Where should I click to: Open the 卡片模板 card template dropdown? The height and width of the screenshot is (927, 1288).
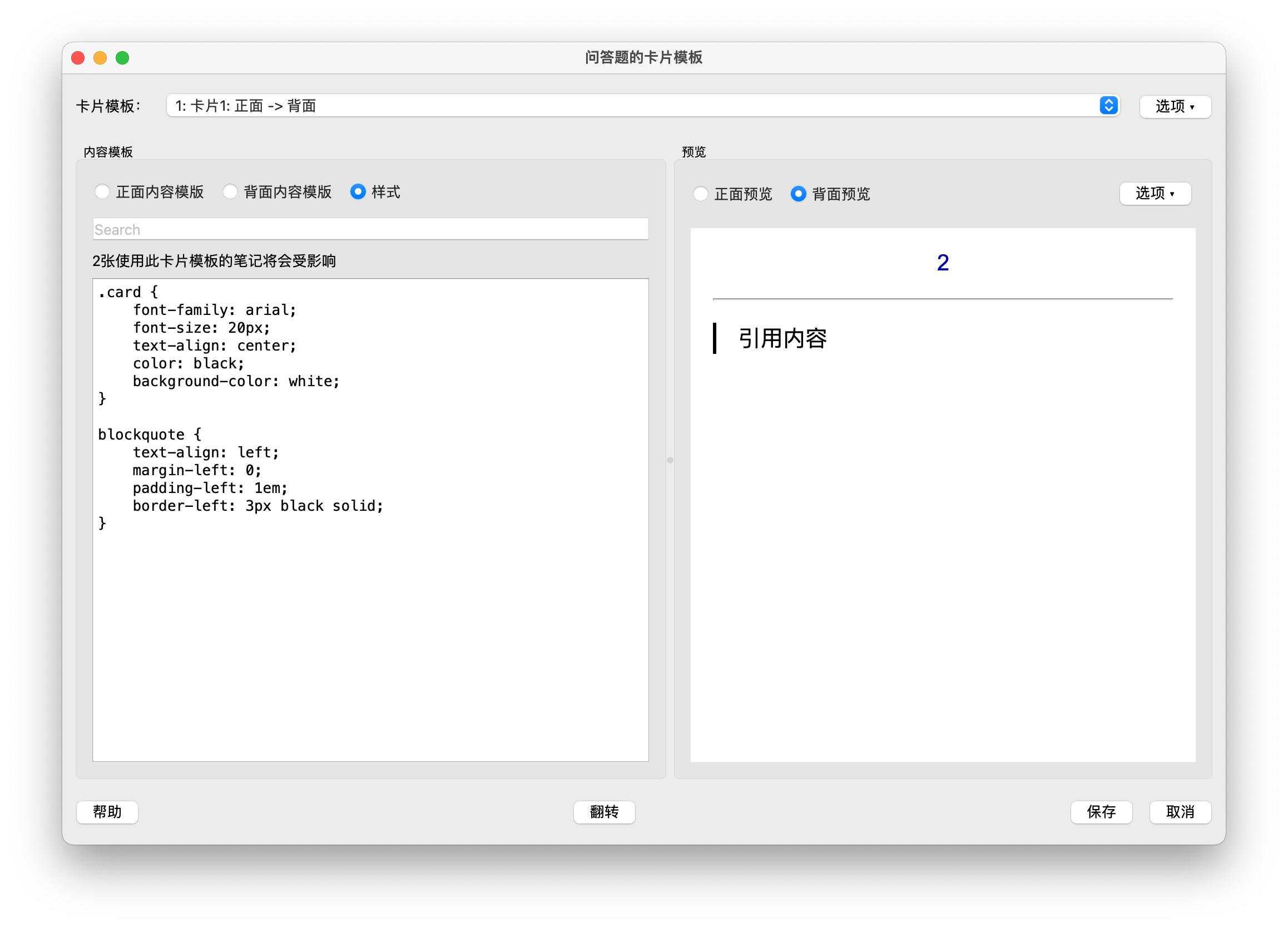625,105
